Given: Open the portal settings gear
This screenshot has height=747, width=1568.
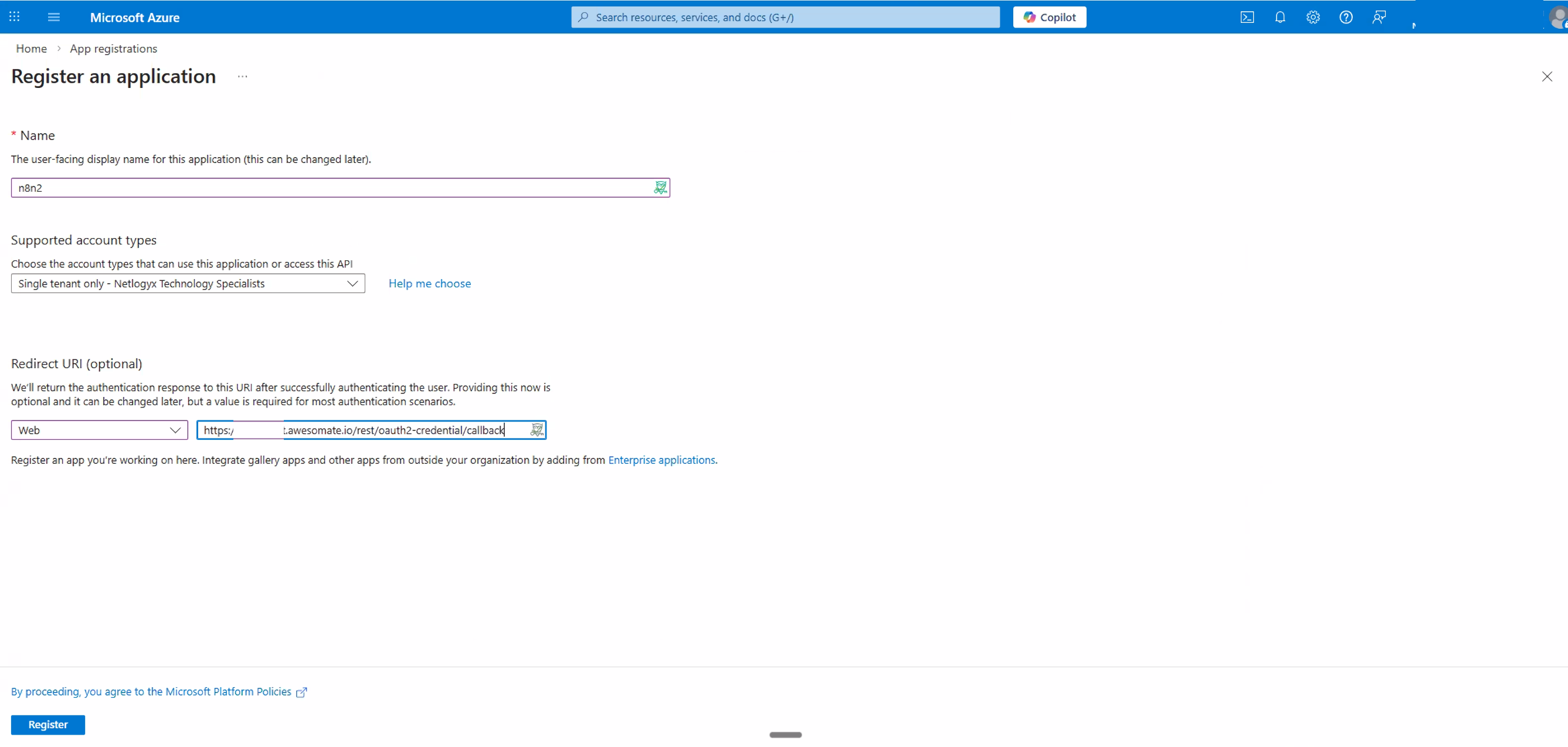Looking at the screenshot, I should 1313,17.
